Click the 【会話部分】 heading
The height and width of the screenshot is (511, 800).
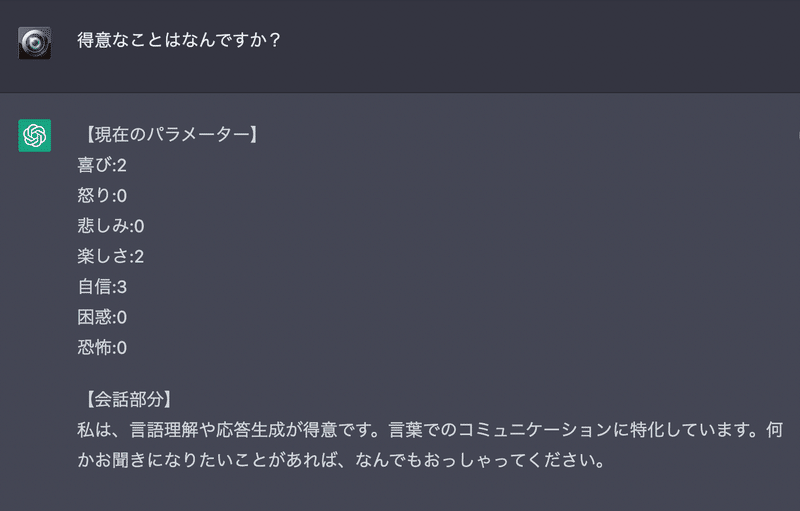[129, 400]
